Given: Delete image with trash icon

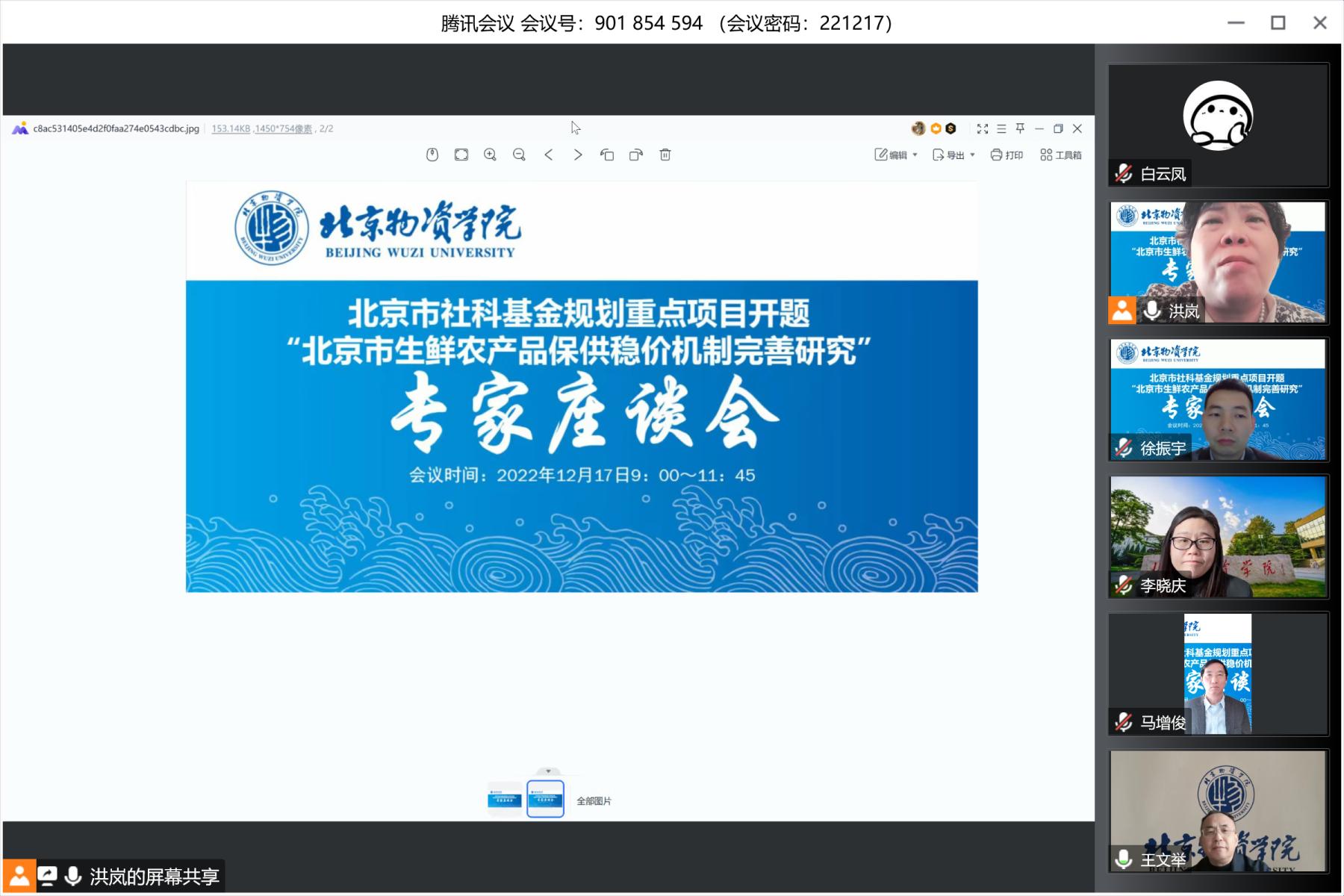Looking at the screenshot, I should click(x=665, y=155).
